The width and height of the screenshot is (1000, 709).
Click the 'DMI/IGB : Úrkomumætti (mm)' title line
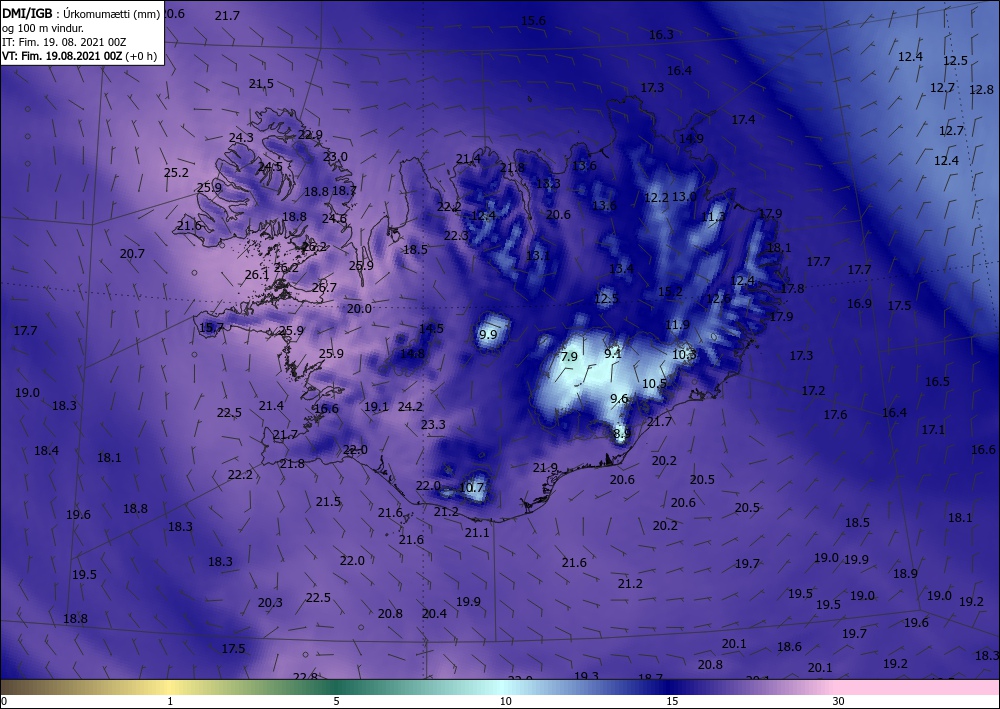coord(81,15)
